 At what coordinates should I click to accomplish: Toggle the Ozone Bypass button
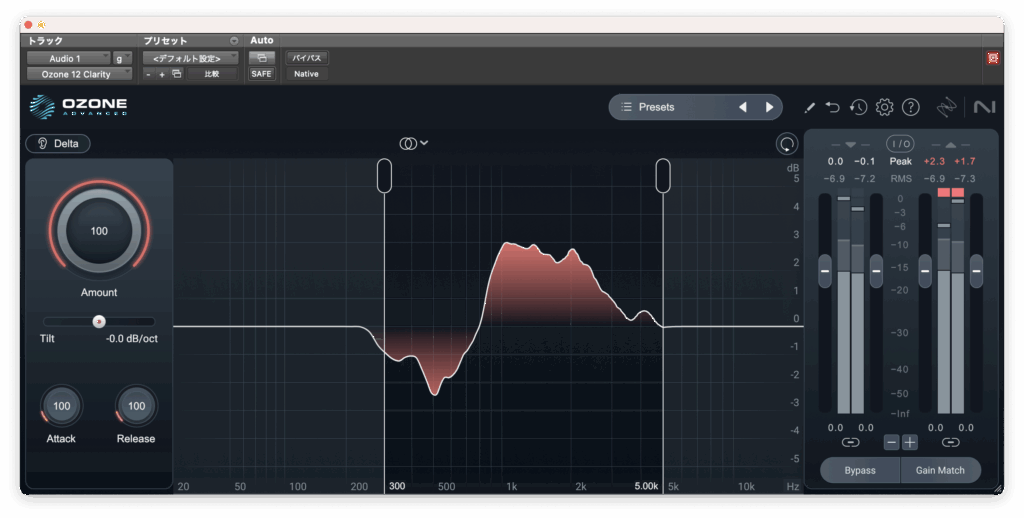click(x=859, y=470)
